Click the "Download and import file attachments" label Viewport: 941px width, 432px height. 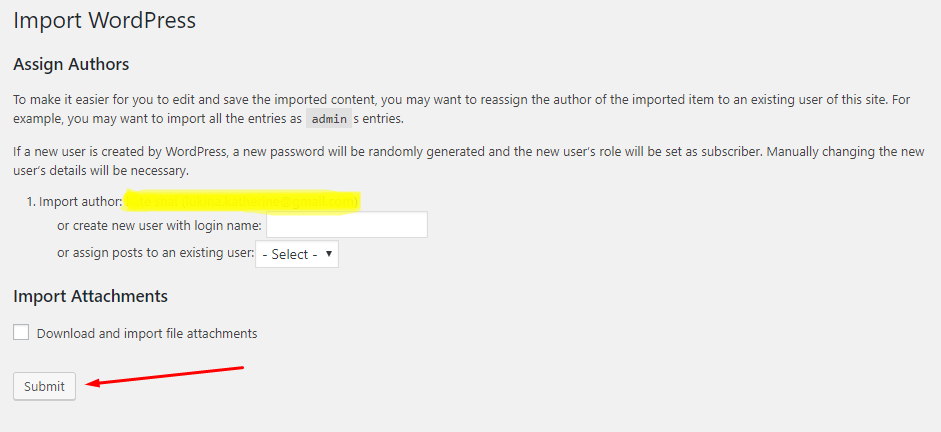click(147, 333)
